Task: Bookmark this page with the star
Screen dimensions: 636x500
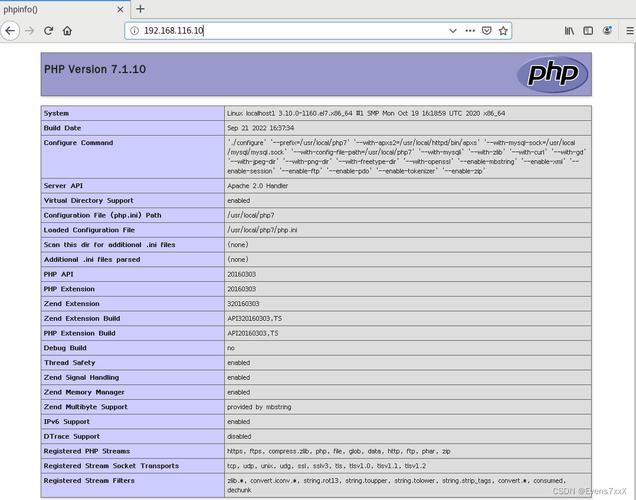Action: click(x=503, y=31)
